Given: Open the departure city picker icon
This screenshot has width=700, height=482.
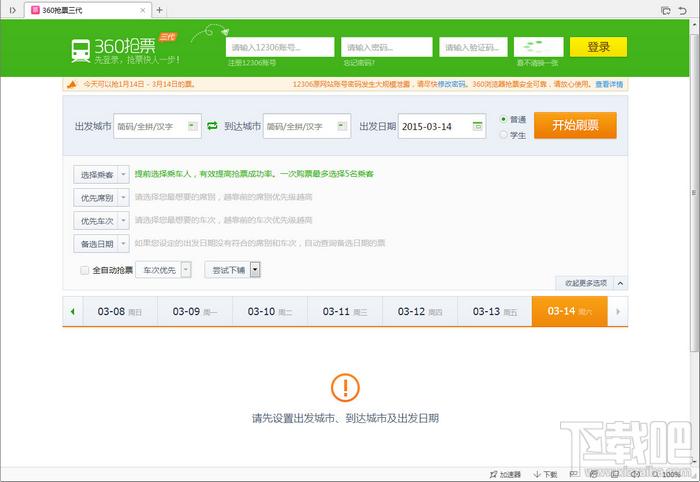Looking at the screenshot, I should click(192, 126).
